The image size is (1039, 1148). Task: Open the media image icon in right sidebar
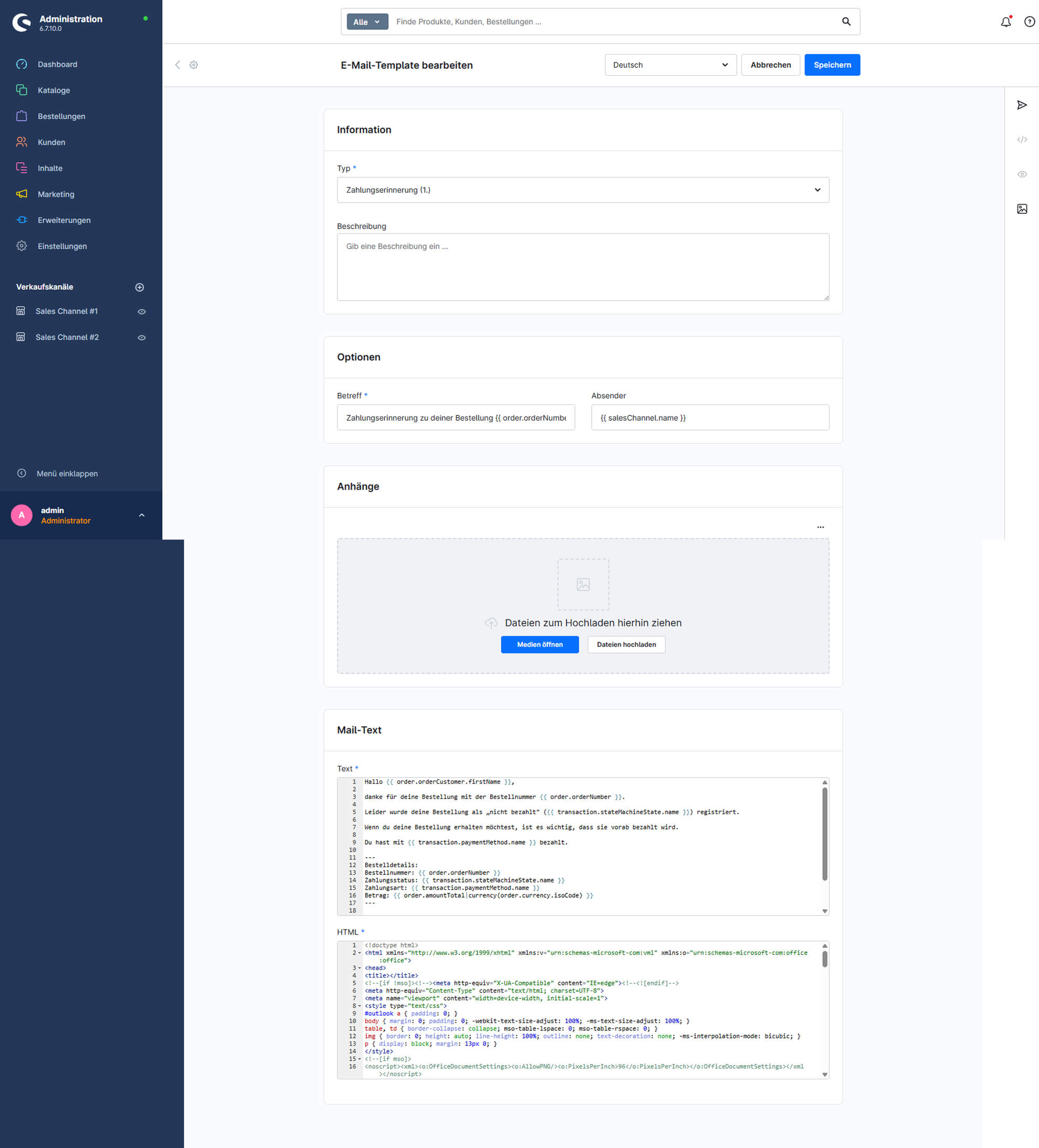click(x=1022, y=209)
